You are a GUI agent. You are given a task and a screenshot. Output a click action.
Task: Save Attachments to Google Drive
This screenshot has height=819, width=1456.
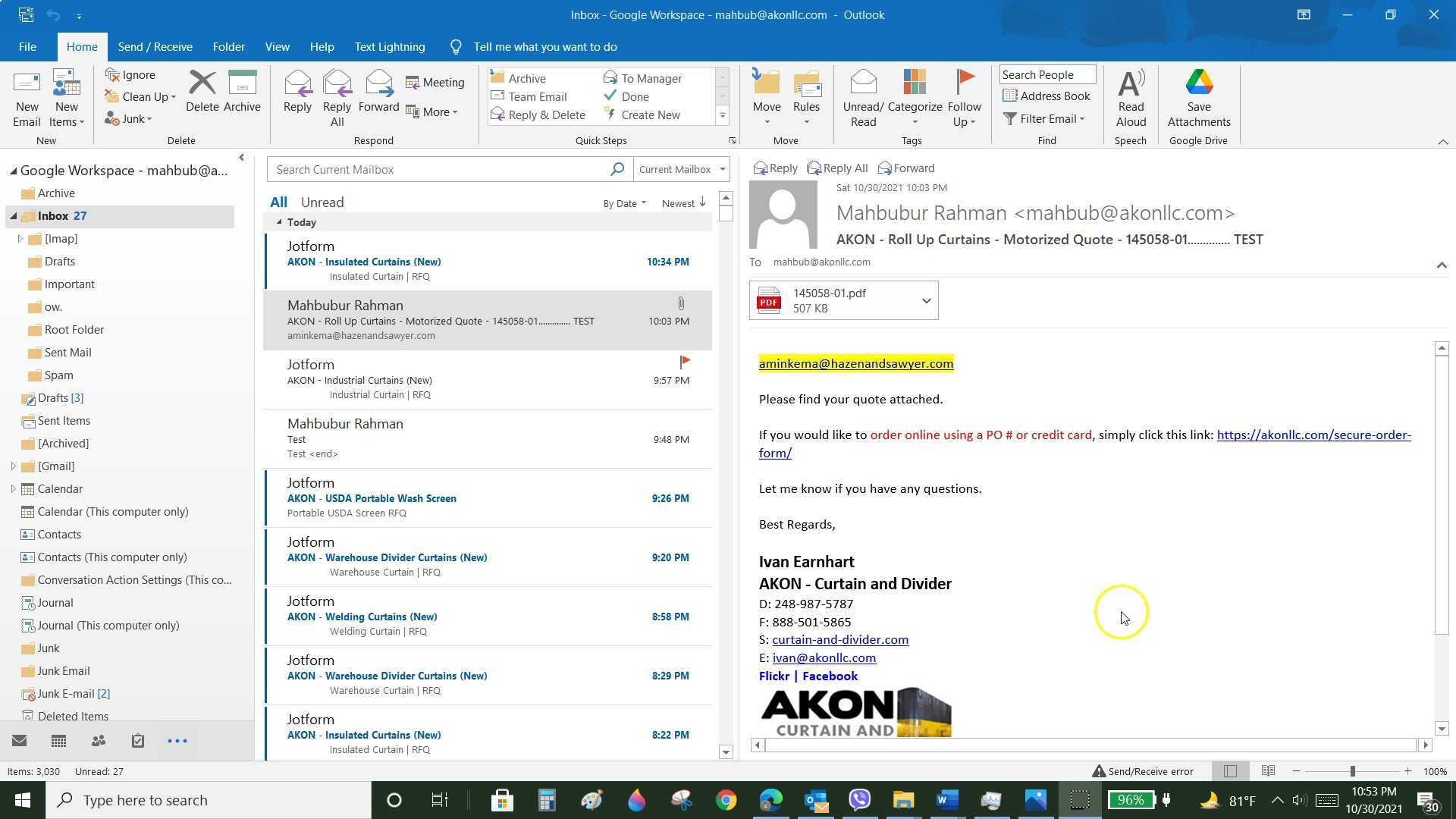1198,96
